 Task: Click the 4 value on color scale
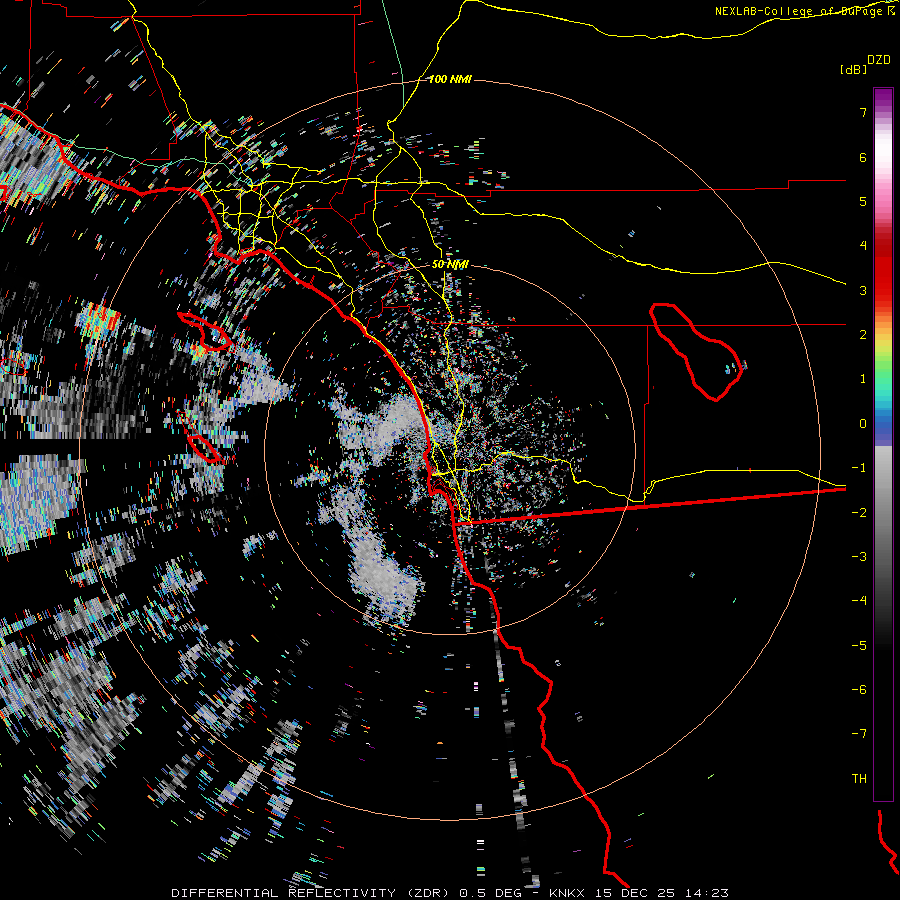863,246
